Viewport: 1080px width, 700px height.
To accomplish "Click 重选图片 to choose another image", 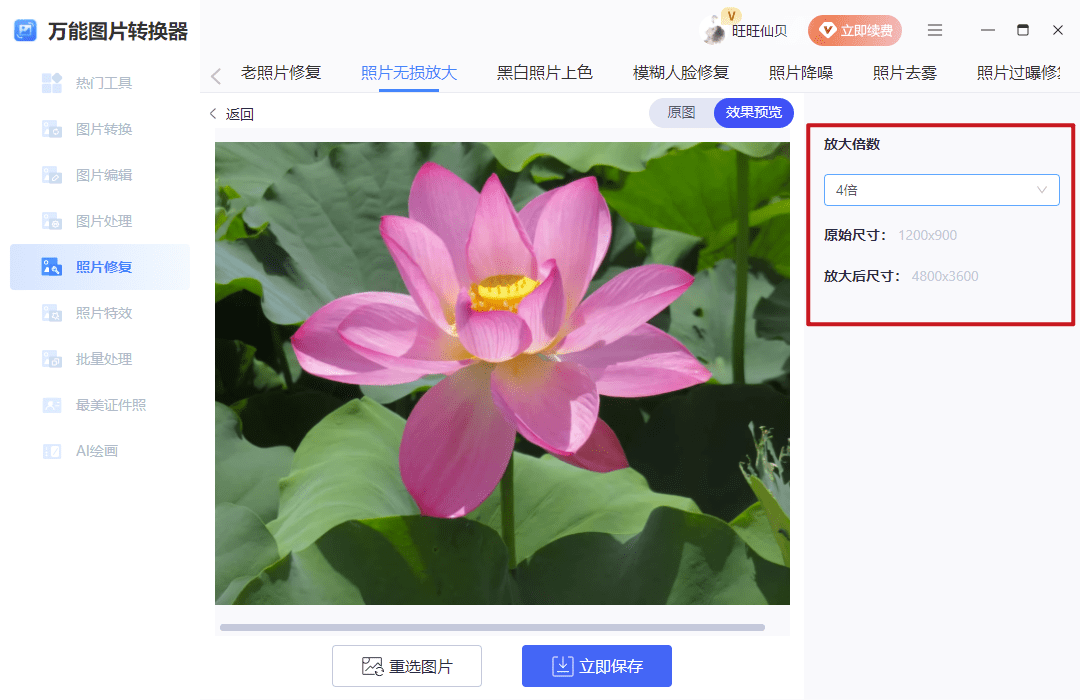I will click(407, 666).
